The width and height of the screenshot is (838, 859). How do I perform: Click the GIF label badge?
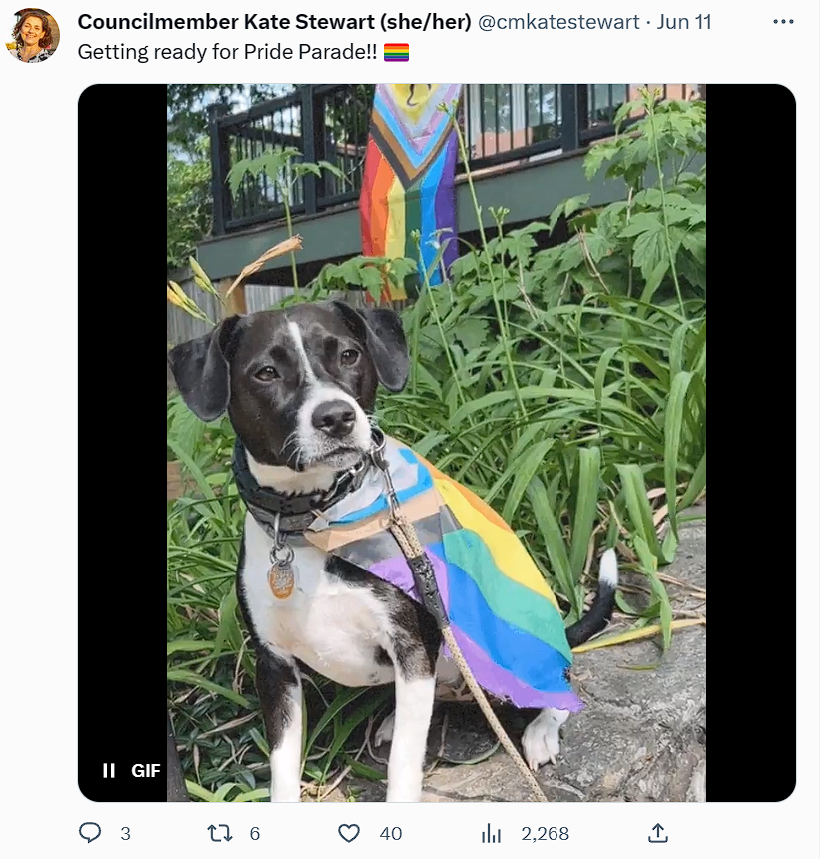[146, 770]
